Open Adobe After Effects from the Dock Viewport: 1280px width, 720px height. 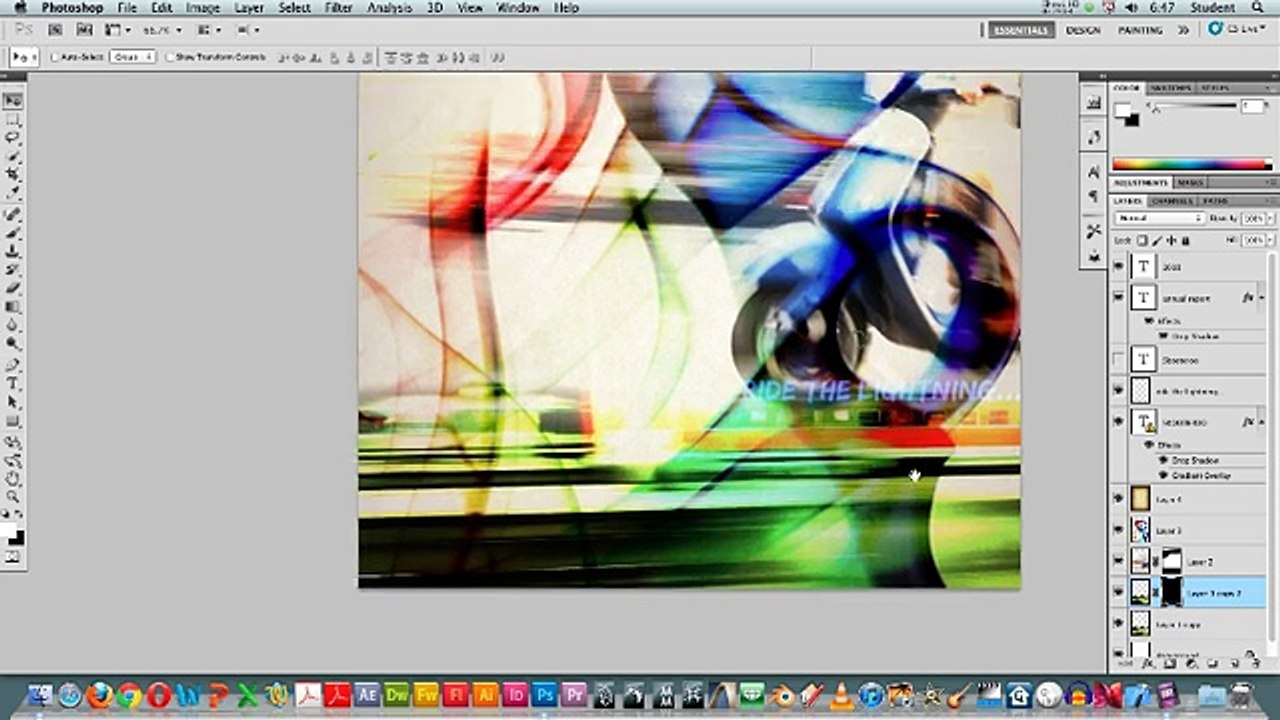pyautogui.click(x=366, y=694)
